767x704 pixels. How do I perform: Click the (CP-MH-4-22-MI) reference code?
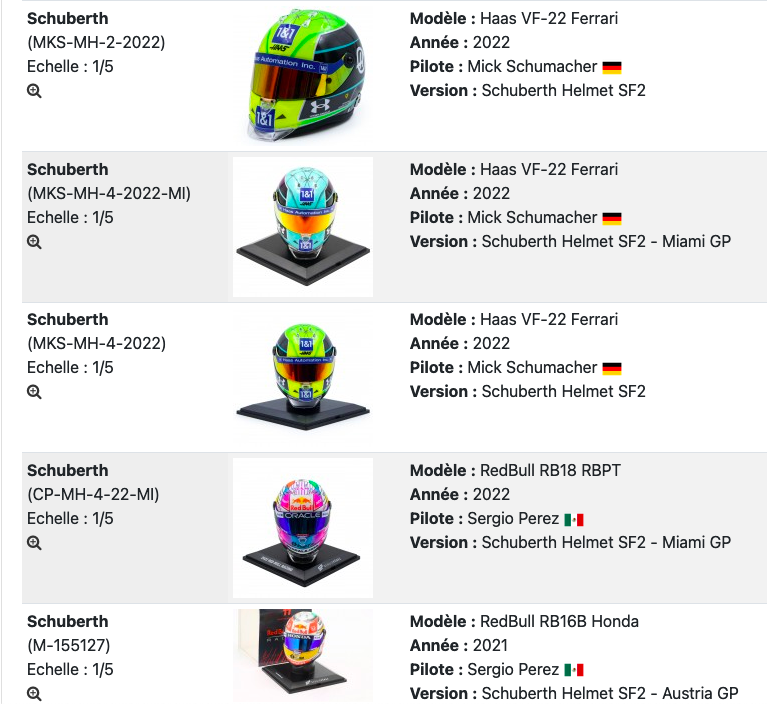click(x=93, y=494)
